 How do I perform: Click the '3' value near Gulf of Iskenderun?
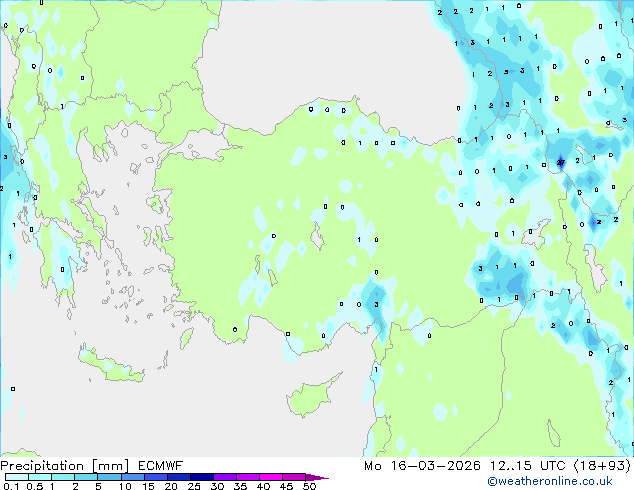(376, 304)
